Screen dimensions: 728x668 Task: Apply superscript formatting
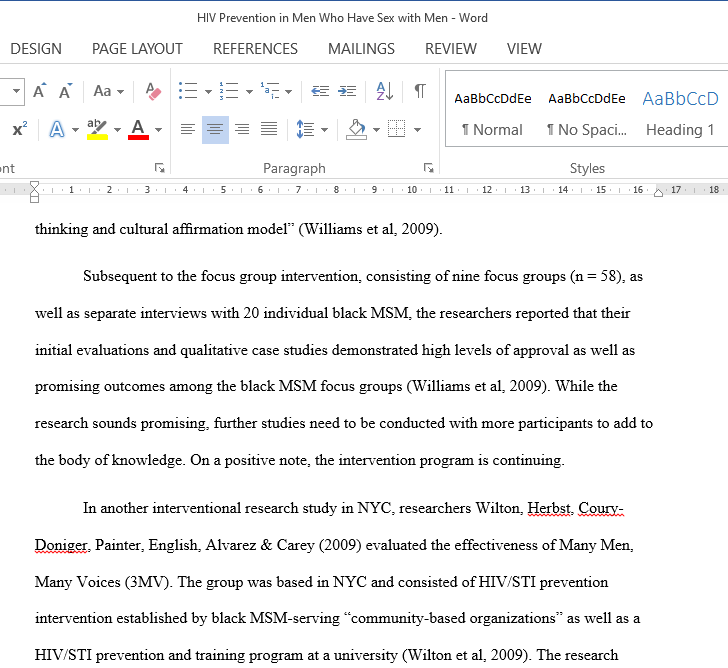point(20,129)
